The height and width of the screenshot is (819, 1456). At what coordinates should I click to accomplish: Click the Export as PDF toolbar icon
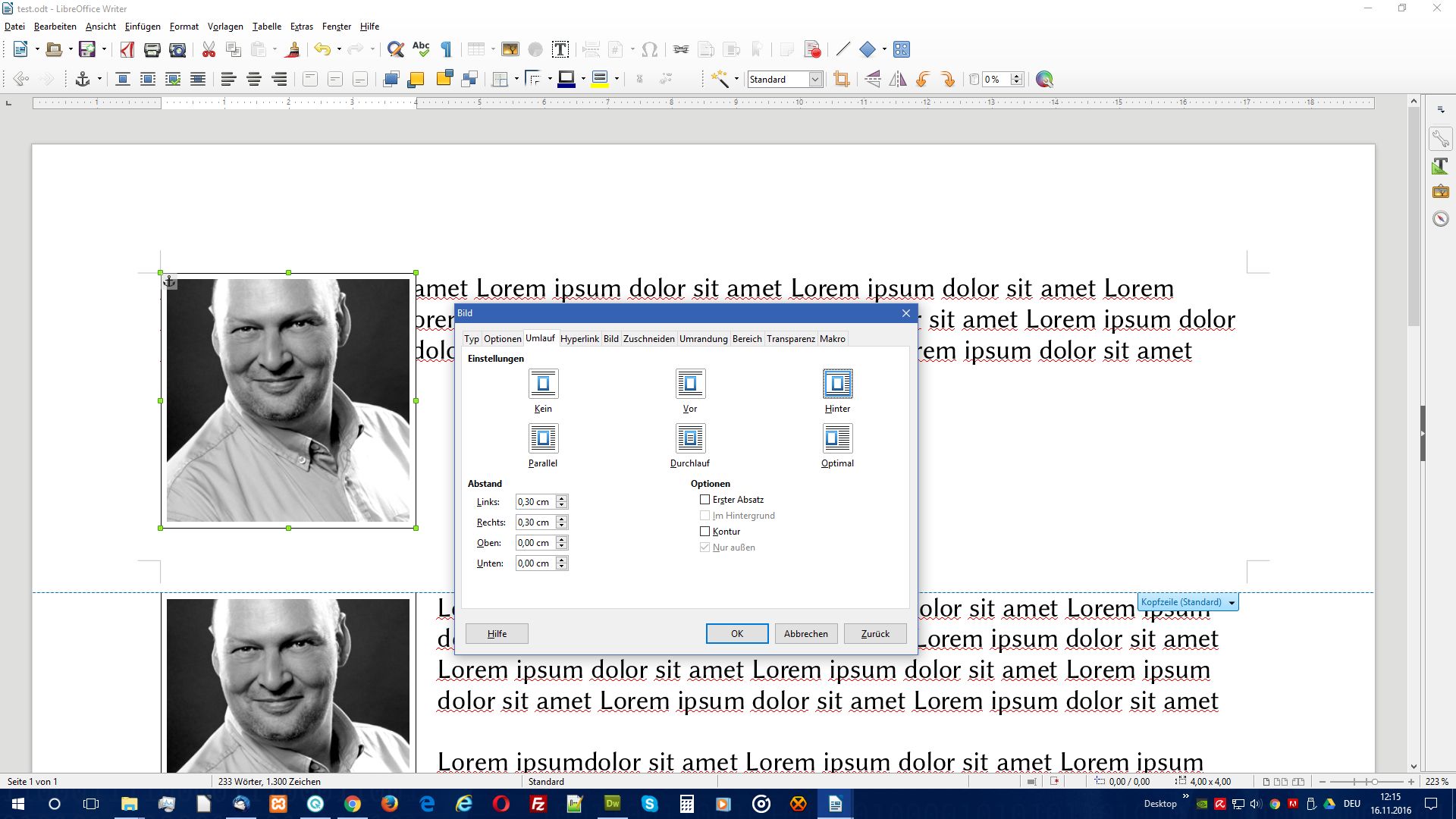pos(127,50)
